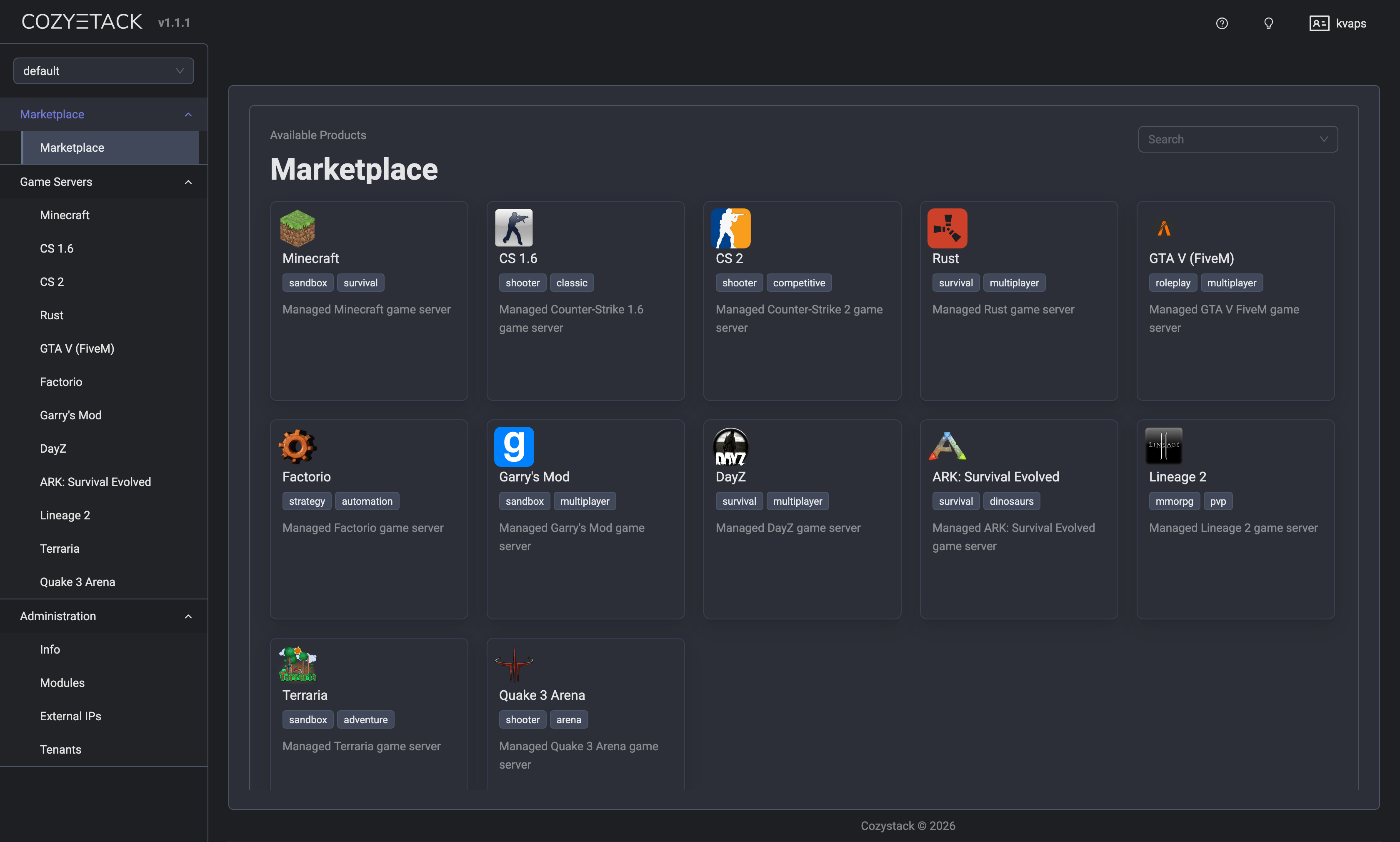Viewport: 1400px width, 842px height.
Task: Click the Garry's Mod 'g' icon
Action: pos(514,446)
